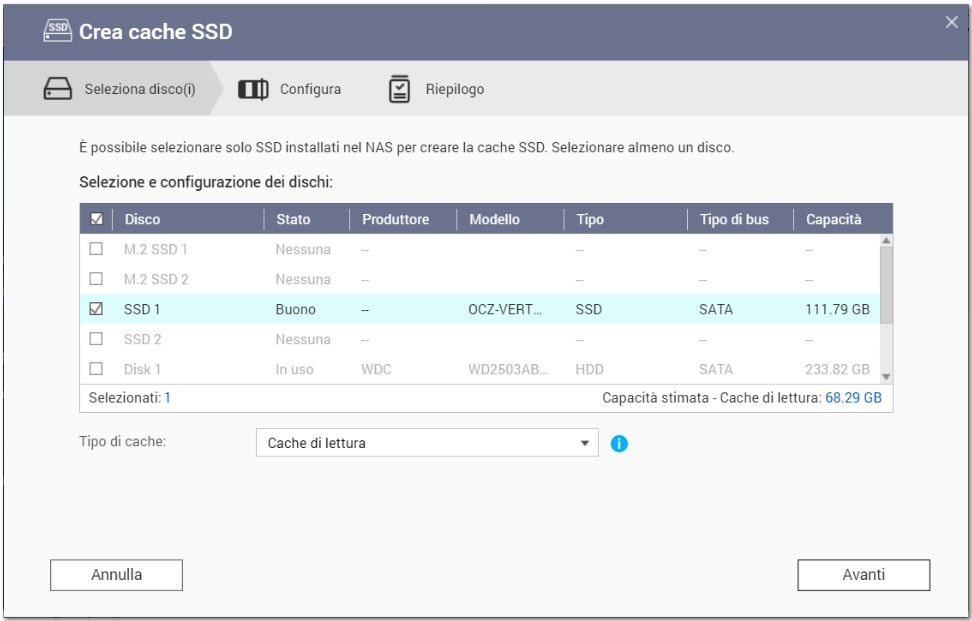Close the Crea cache SSD dialog
The height and width of the screenshot is (621, 972).
click(951, 23)
